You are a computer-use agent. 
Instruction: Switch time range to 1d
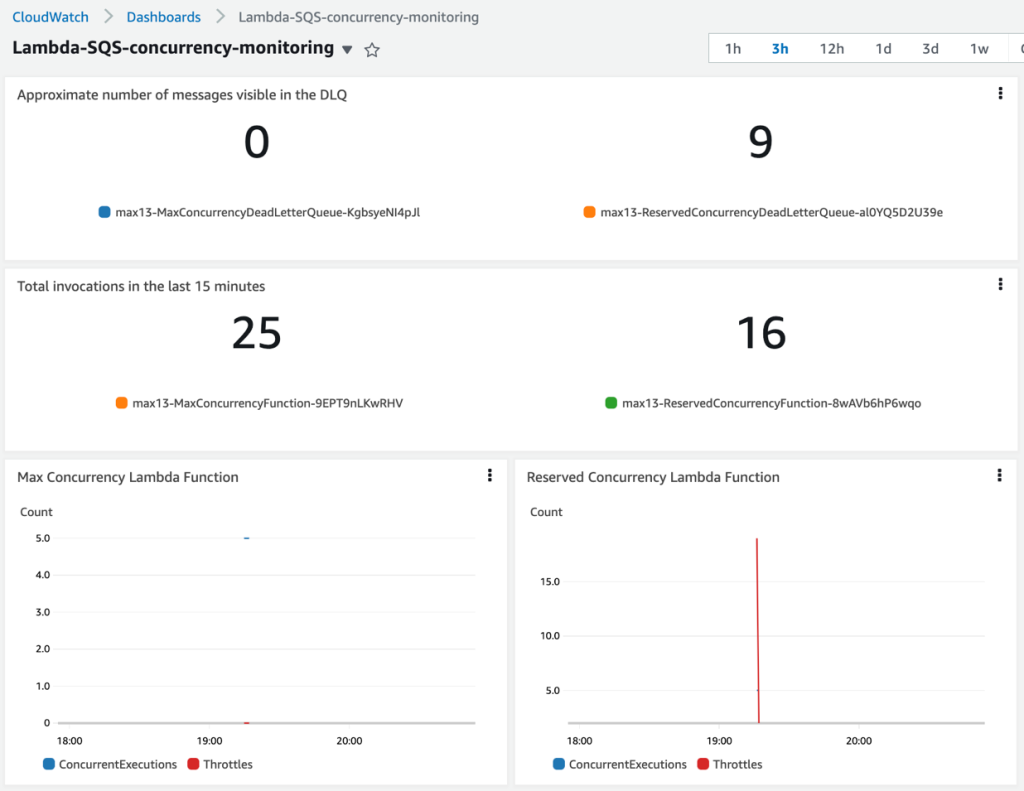point(883,47)
